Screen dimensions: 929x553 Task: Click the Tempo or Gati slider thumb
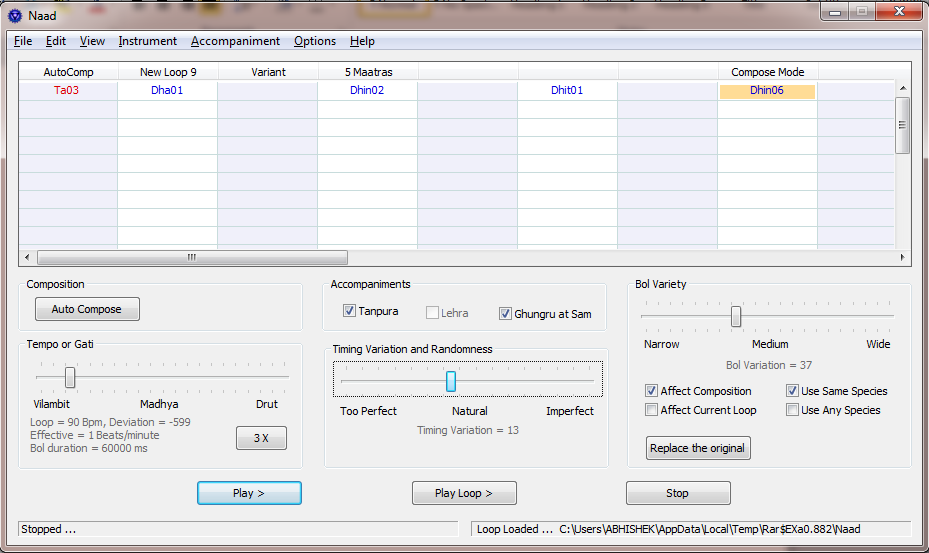tap(70, 377)
